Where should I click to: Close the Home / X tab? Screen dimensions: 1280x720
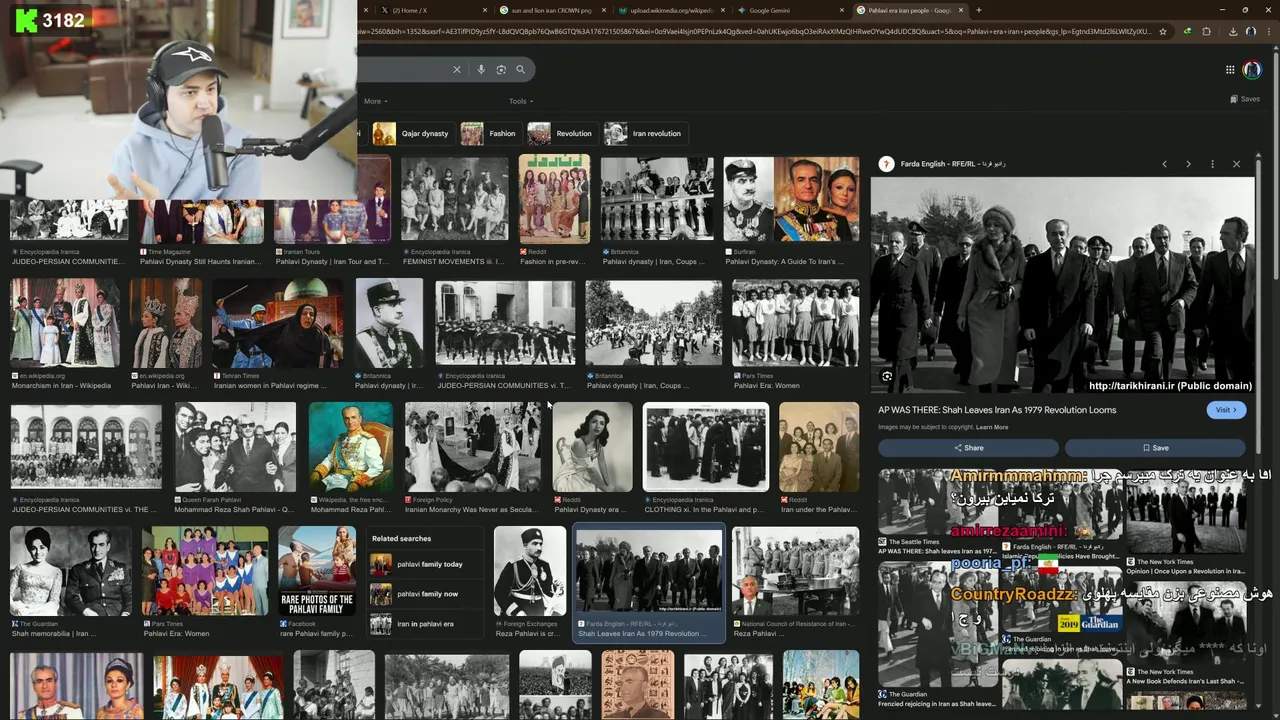tap(486, 10)
